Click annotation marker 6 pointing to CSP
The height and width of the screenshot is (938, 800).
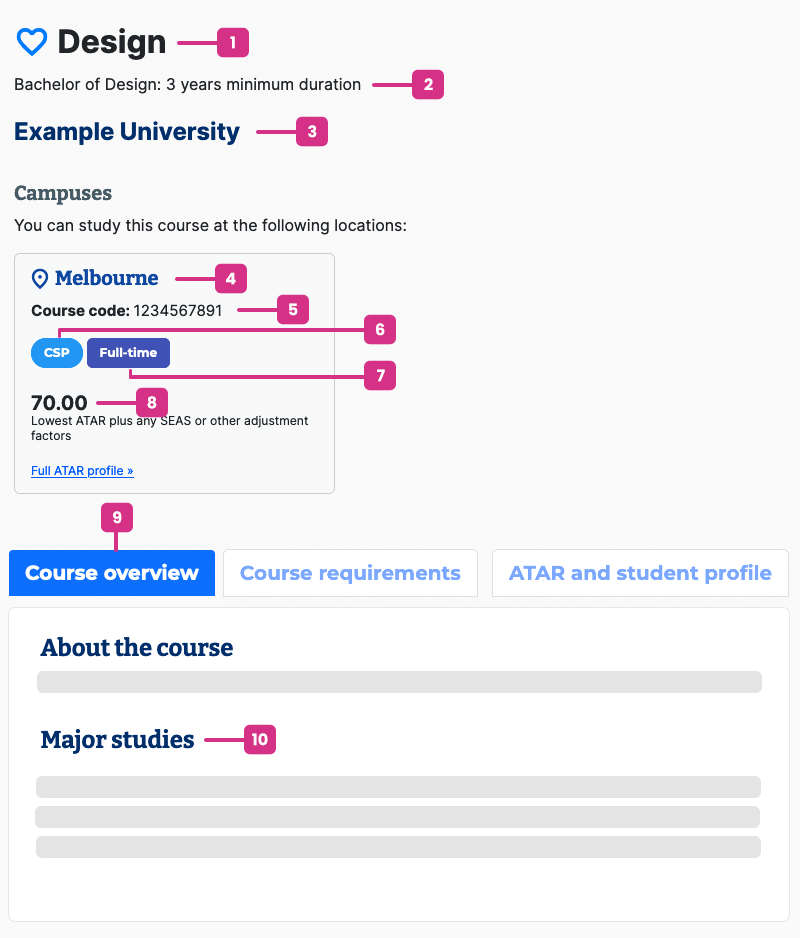coord(380,330)
